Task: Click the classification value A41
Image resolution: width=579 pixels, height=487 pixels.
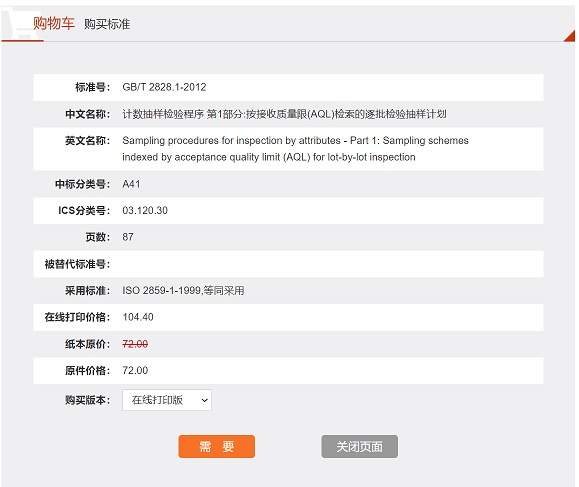Action: pos(131,184)
